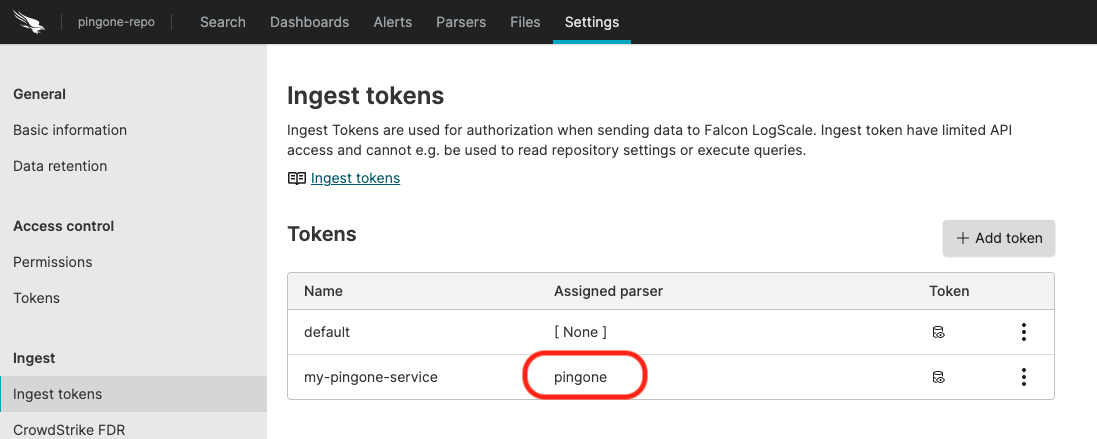Select CrowdStrike FDR in sidebar
The height and width of the screenshot is (439, 1097).
pyautogui.click(x=69, y=430)
